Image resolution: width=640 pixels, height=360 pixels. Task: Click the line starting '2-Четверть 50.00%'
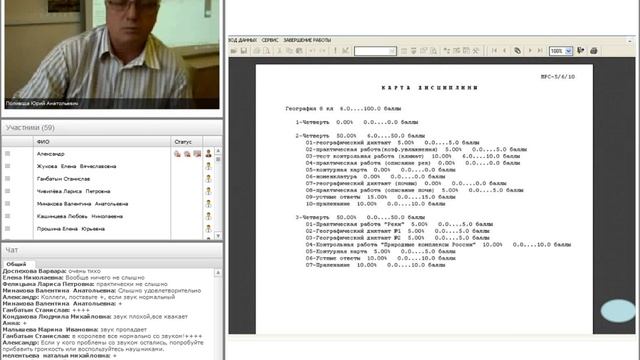pyautogui.click(x=360, y=136)
